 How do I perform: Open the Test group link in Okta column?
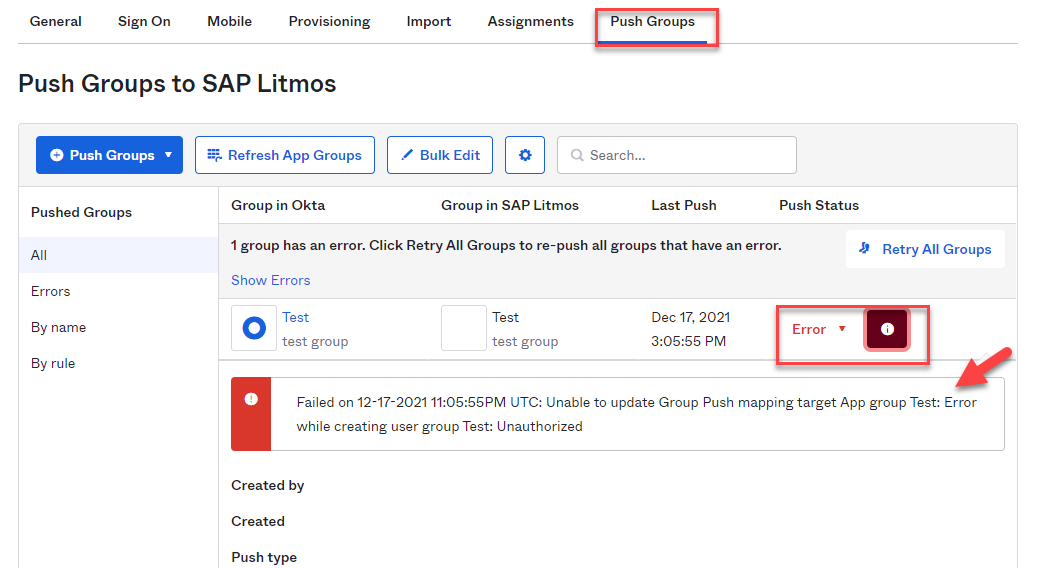click(x=295, y=317)
